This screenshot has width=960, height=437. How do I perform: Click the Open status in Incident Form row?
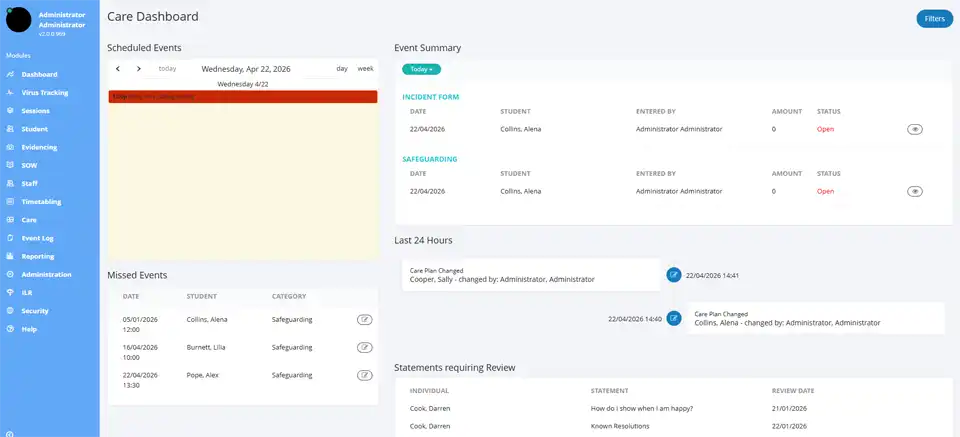[825, 129]
